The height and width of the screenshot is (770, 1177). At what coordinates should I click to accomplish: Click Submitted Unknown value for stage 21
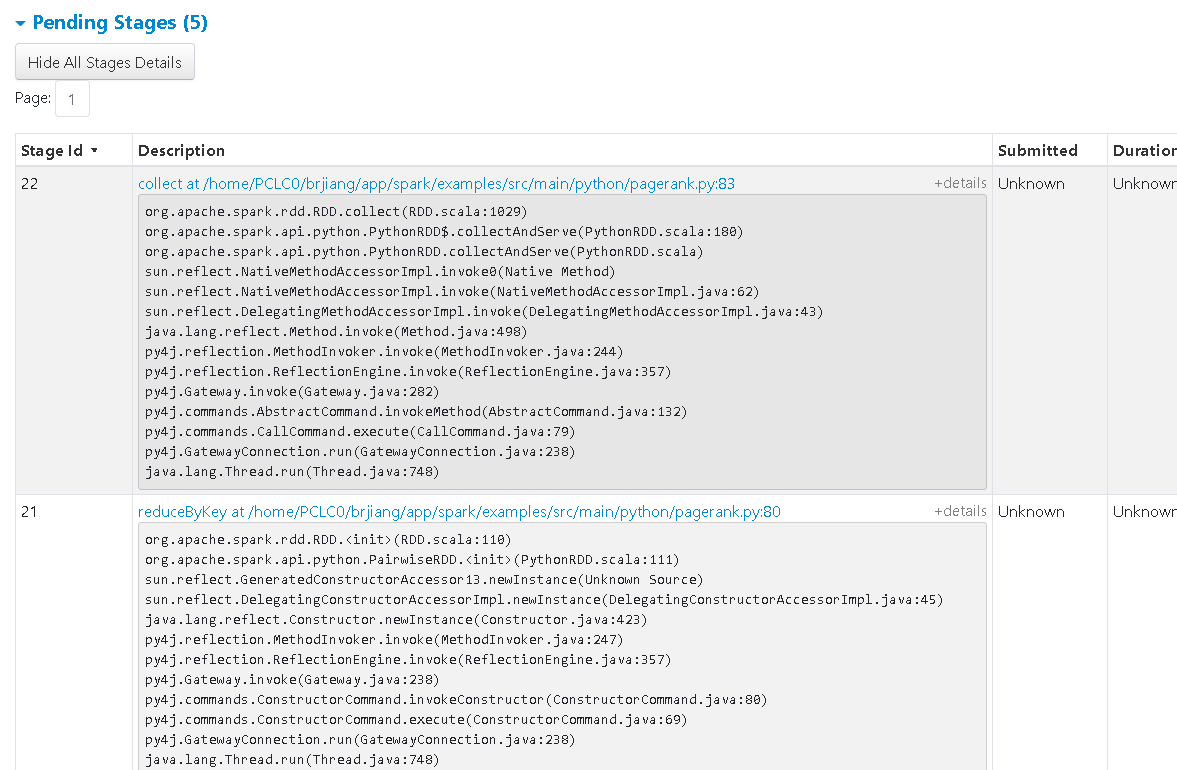click(x=1031, y=512)
